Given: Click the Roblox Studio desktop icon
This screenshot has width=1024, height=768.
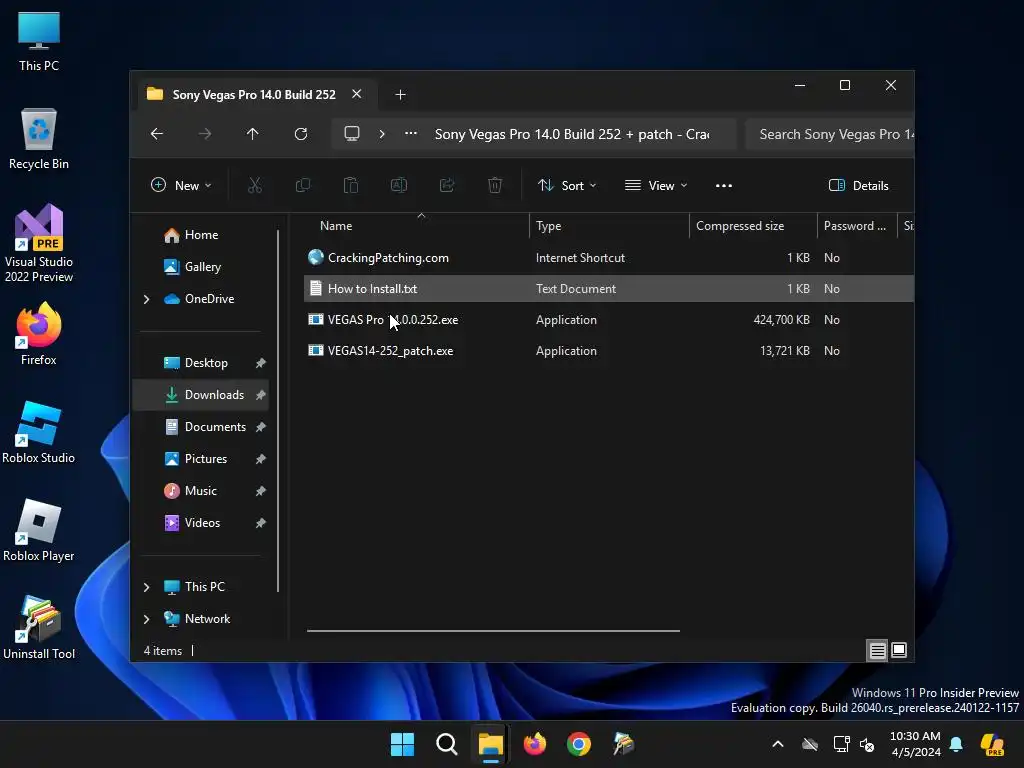Looking at the screenshot, I should click(39, 432).
